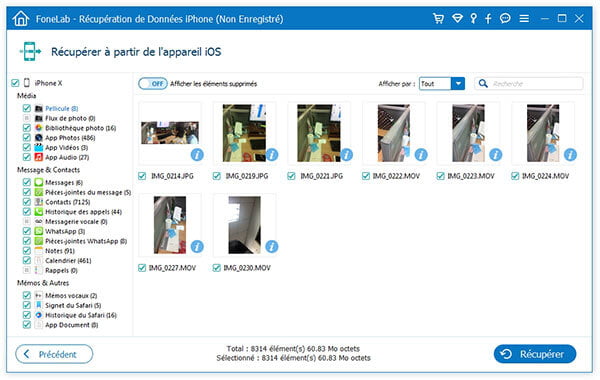Image resolution: width=600 pixels, height=380 pixels.
Task: Uncheck the Mémos vocaux checkbox
Action: (x=26, y=295)
